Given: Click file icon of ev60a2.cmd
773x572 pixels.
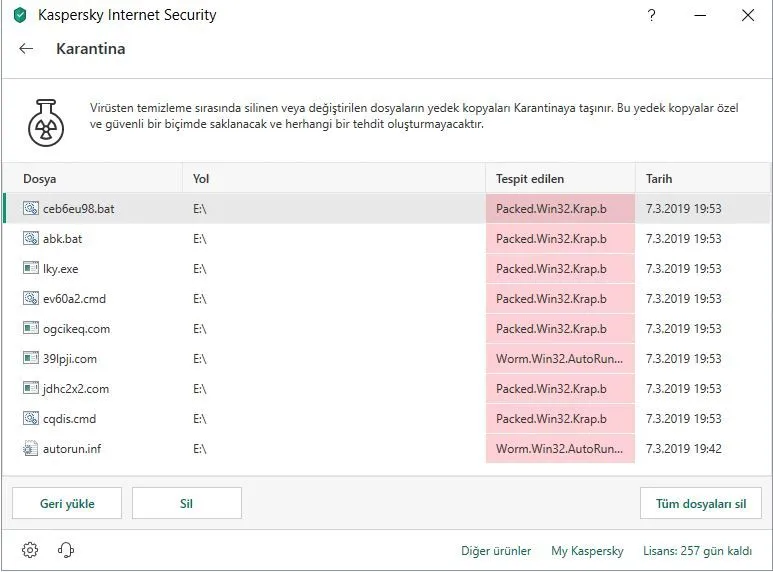Looking at the screenshot, I should tap(31, 298).
